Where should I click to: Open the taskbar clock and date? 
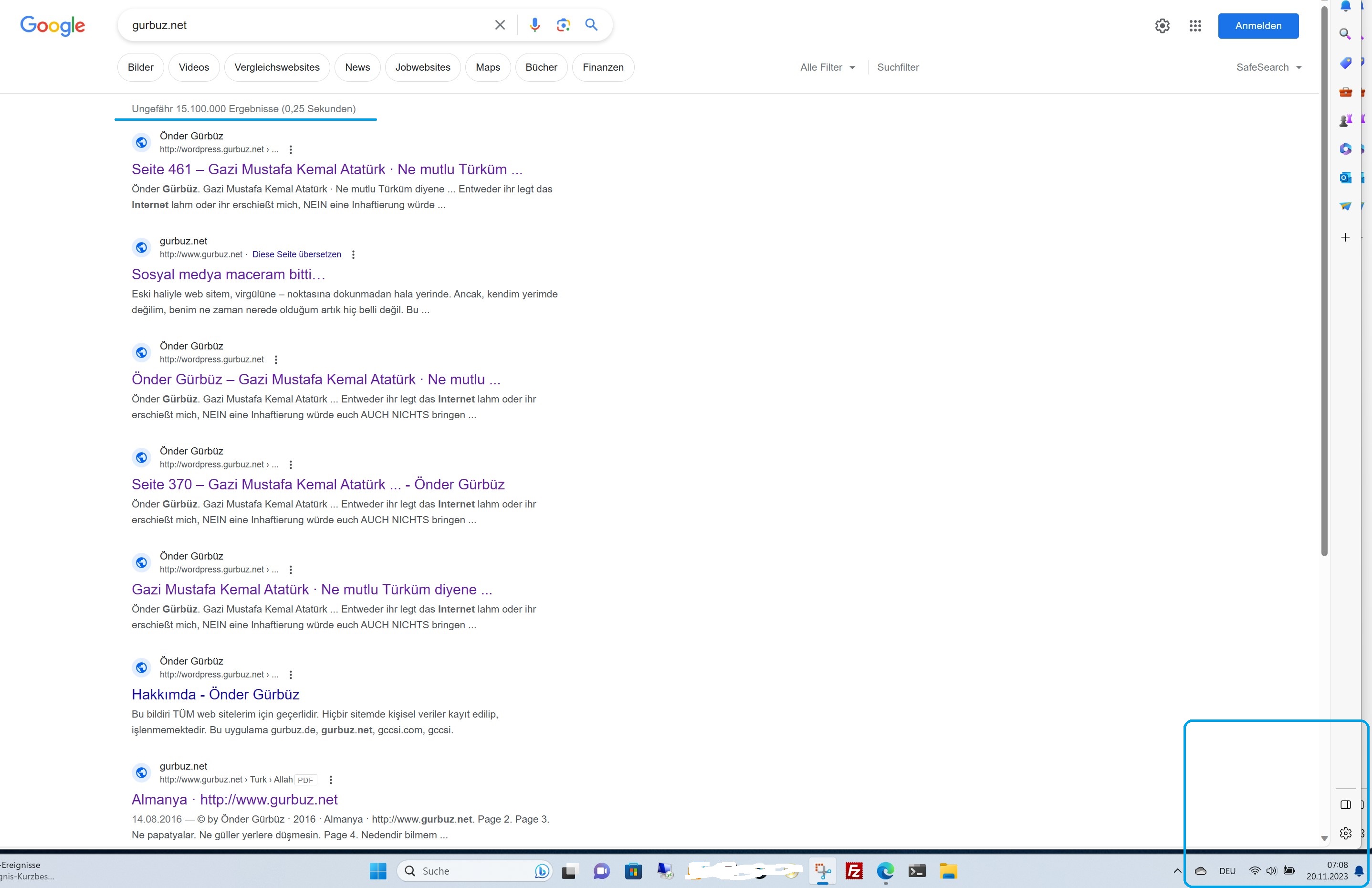(1327, 871)
